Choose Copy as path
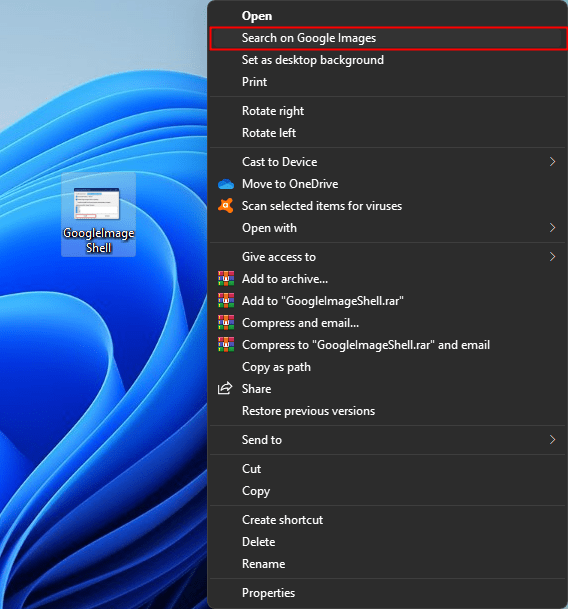Screen dimensions: 568x609 coord(387,367)
